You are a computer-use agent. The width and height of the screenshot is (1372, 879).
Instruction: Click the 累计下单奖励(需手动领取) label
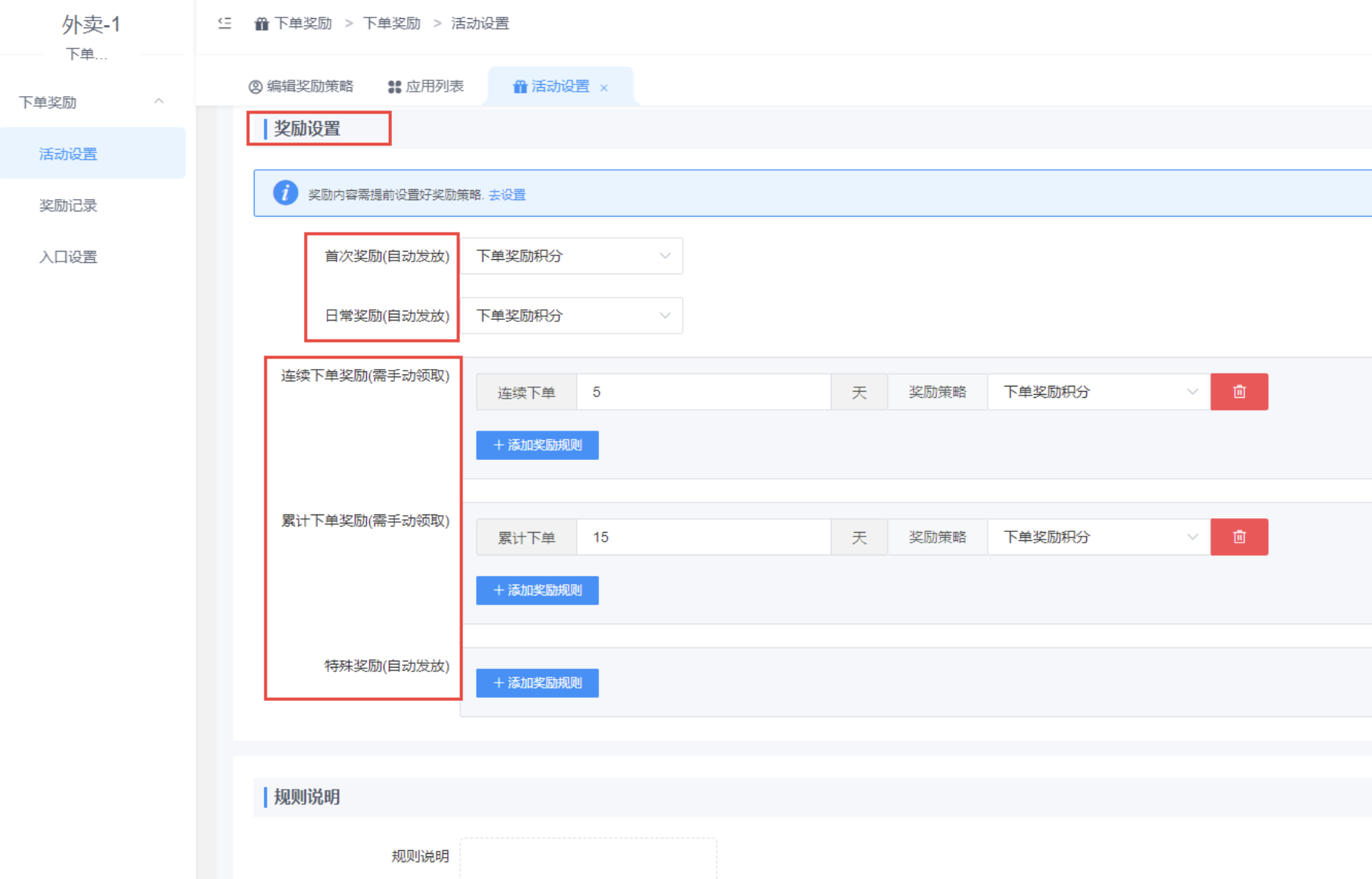[x=365, y=521]
